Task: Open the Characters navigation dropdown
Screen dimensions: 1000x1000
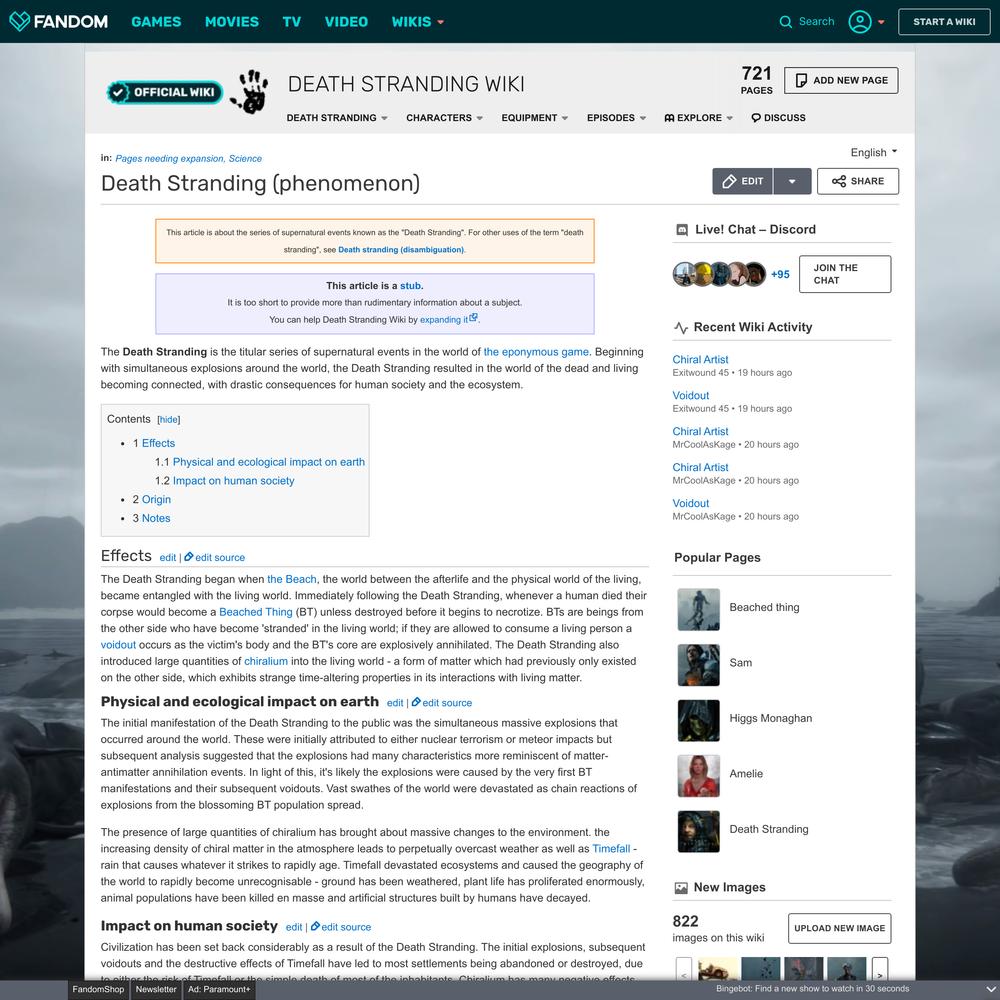Action: [x=445, y=118]
